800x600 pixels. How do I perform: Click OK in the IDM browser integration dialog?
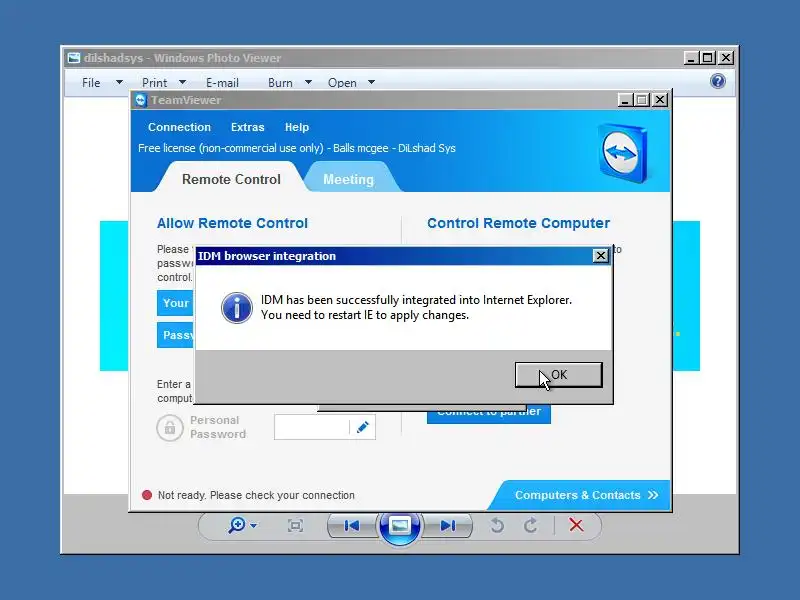pyautogui.click(x=559, y=375)
